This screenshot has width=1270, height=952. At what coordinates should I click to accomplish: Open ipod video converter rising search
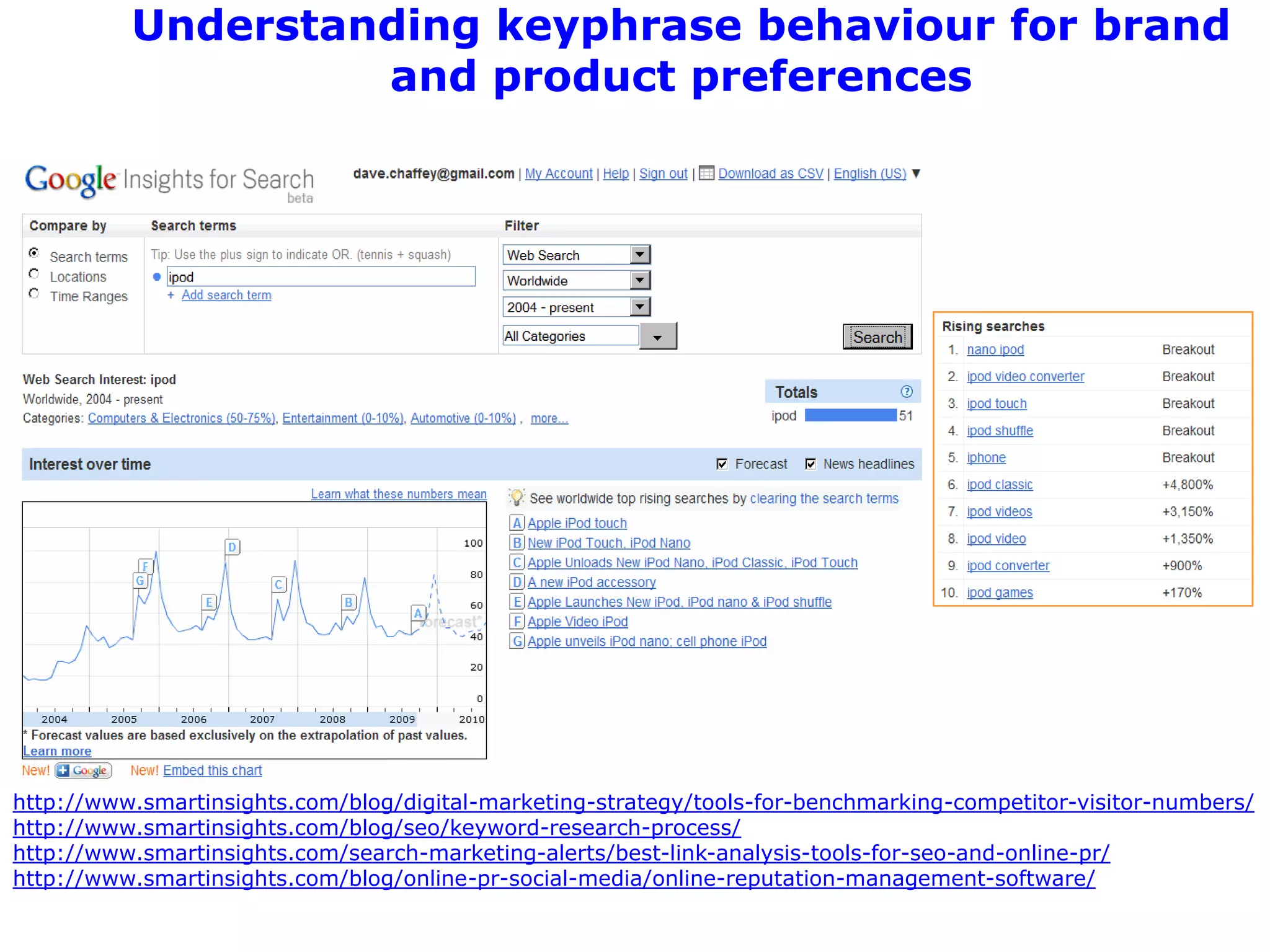[1025, 376]
